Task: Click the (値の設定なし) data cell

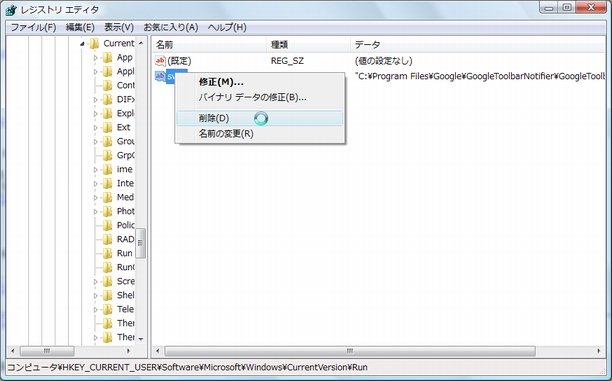Action: click(x=383, y=61)
